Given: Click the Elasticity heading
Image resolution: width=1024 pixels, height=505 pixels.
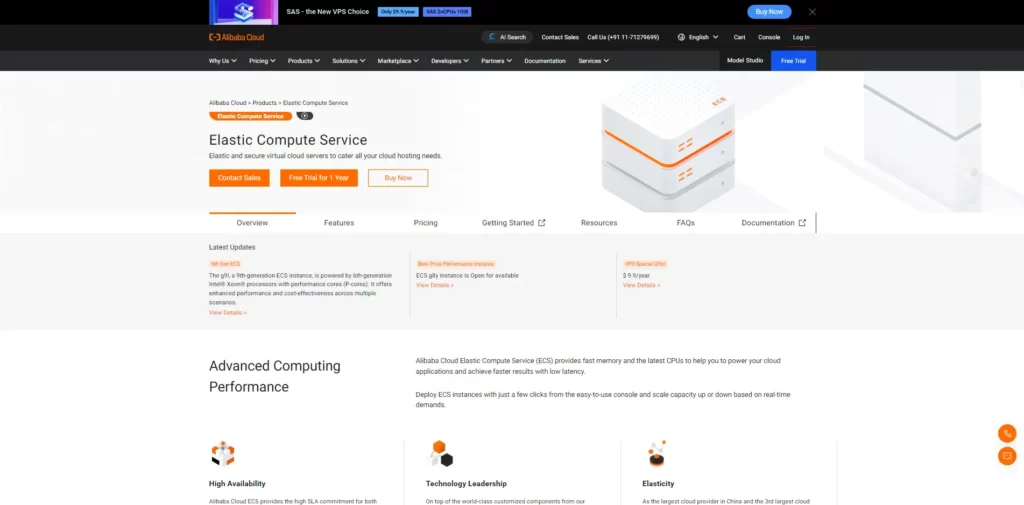Looking at the screenshot, I should (x=658, y=484).
